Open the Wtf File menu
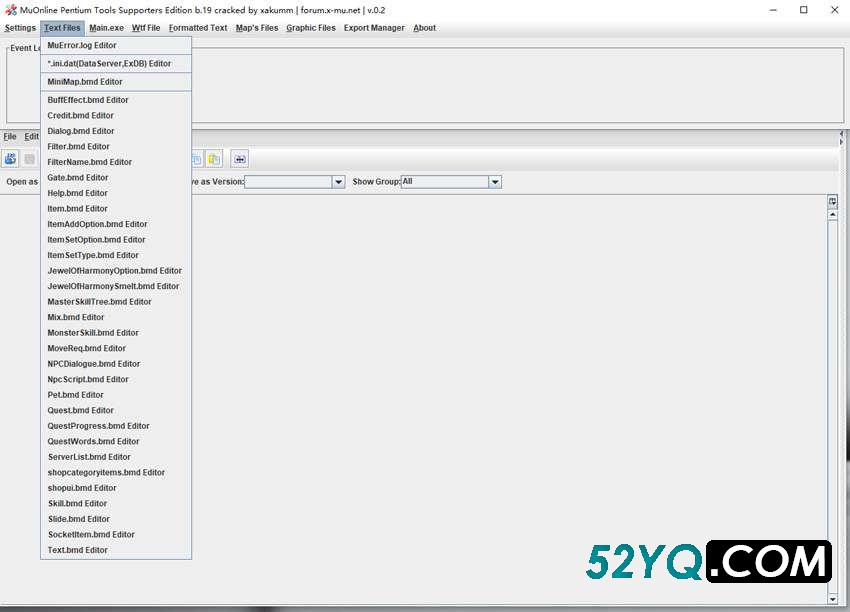Screen dimensions: 850x612 pyautogui.click(x=146, y=28)
